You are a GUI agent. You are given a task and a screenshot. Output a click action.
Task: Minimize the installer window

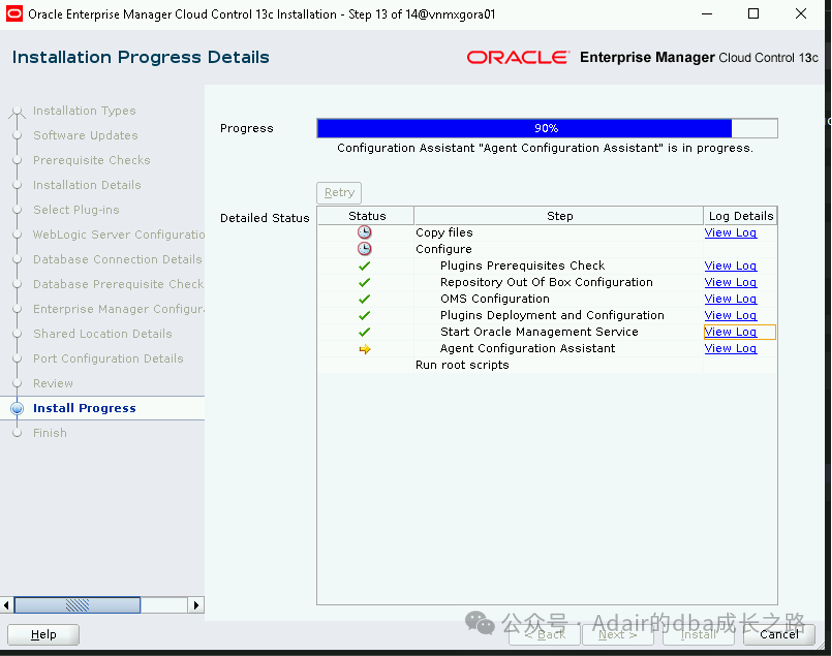click(x=707, y=14)
